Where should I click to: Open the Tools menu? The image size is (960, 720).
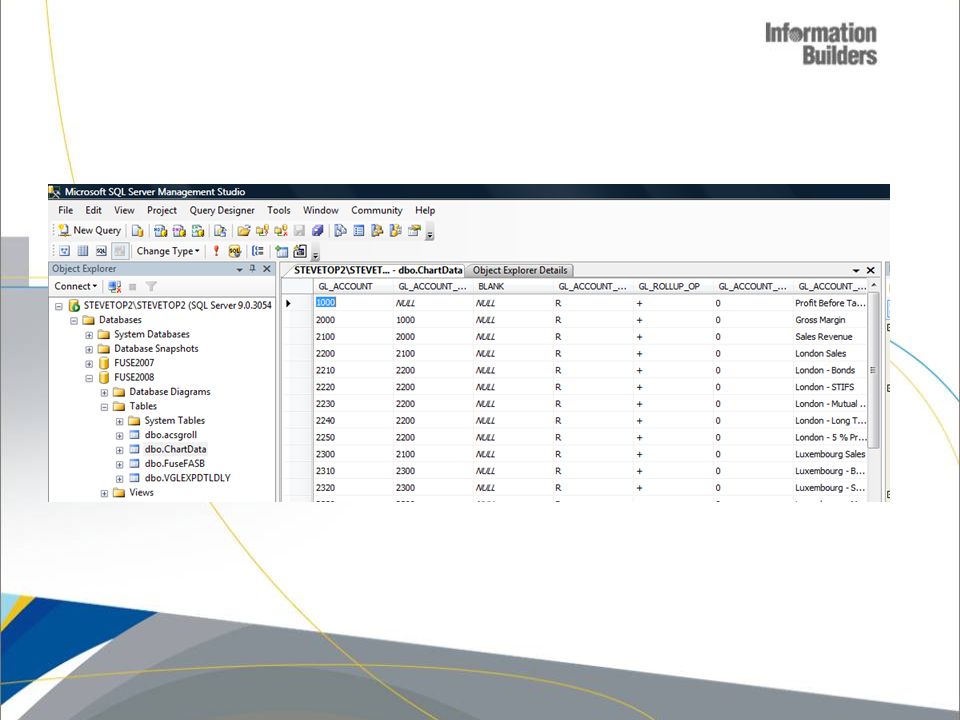(279, 210)
